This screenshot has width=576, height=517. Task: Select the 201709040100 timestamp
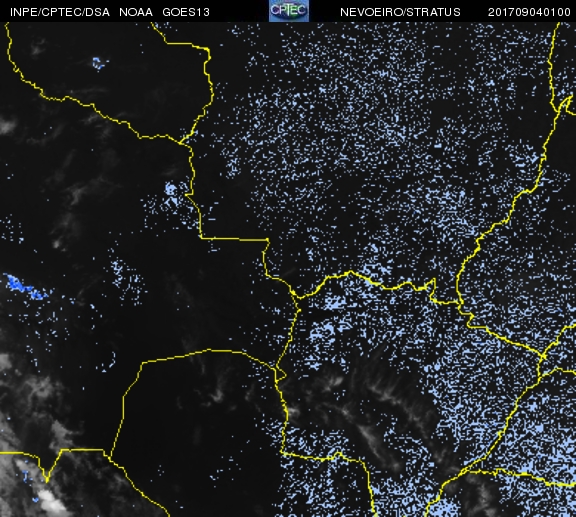click(529, 12)
